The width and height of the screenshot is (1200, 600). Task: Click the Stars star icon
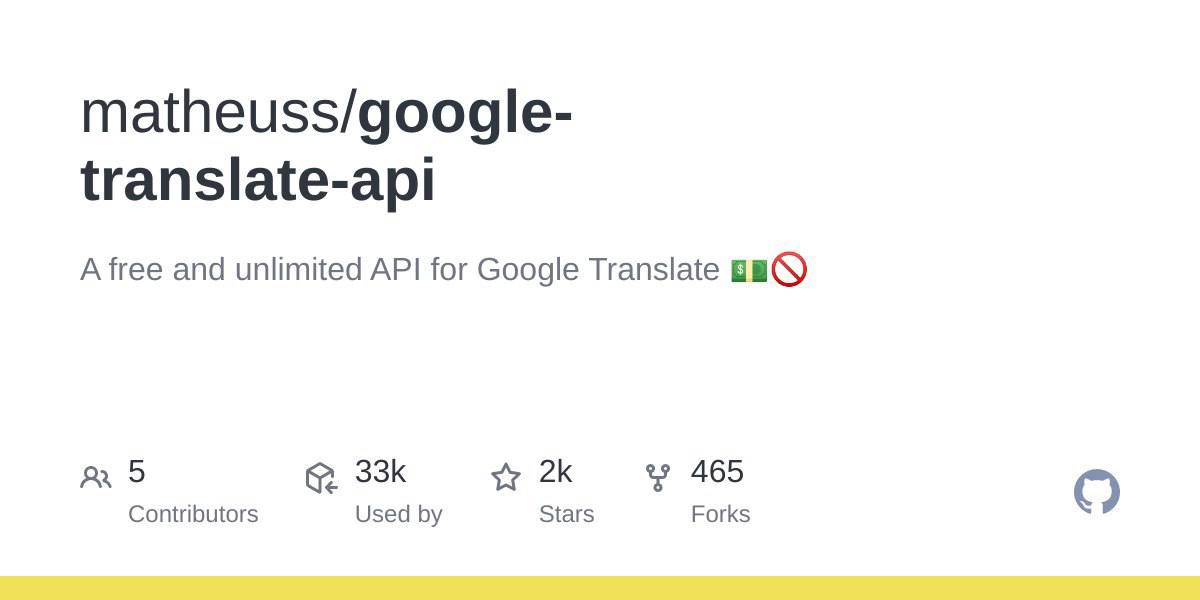coord(506,478)
